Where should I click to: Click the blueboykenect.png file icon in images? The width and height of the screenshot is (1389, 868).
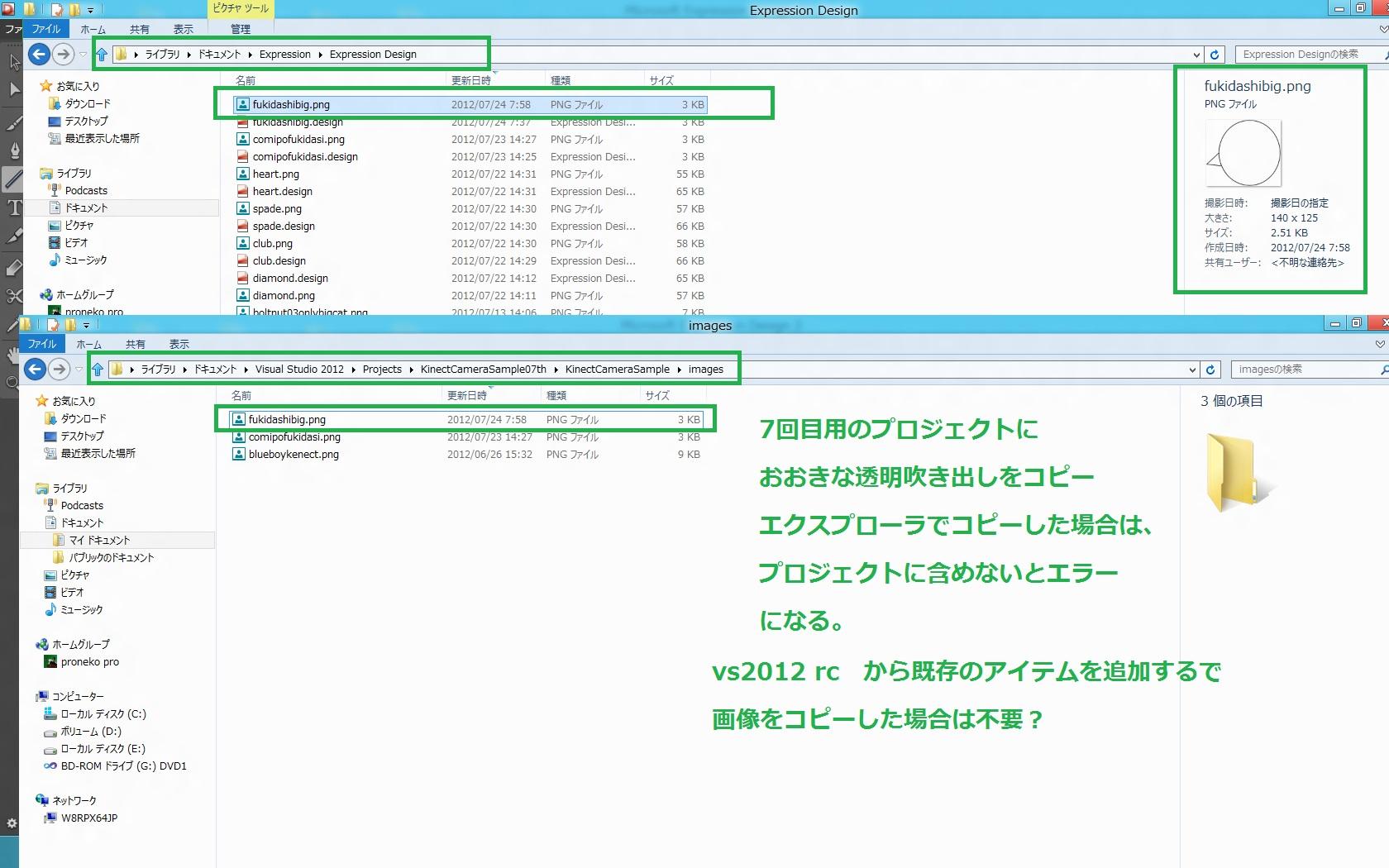tap(239, 455)
